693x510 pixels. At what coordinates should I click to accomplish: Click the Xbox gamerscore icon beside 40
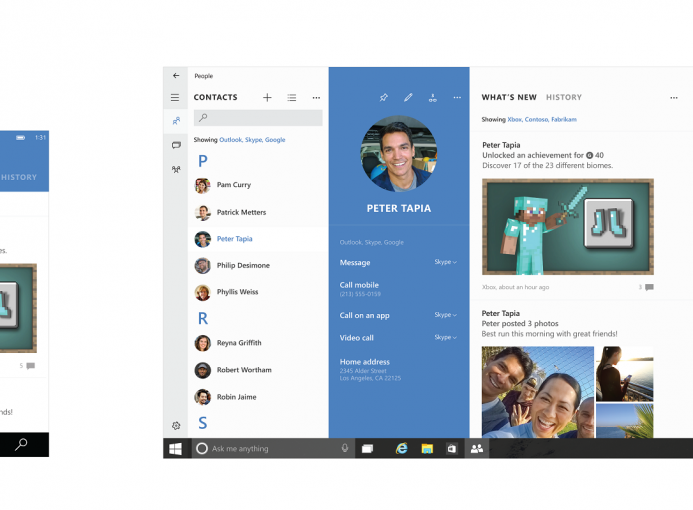[x=589, y=155]
